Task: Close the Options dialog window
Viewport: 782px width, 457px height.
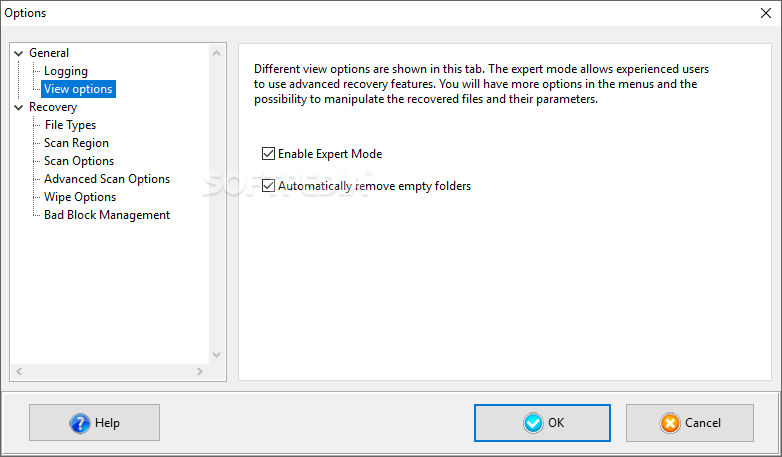Action: pyautogui.click(x=766, y=13)
